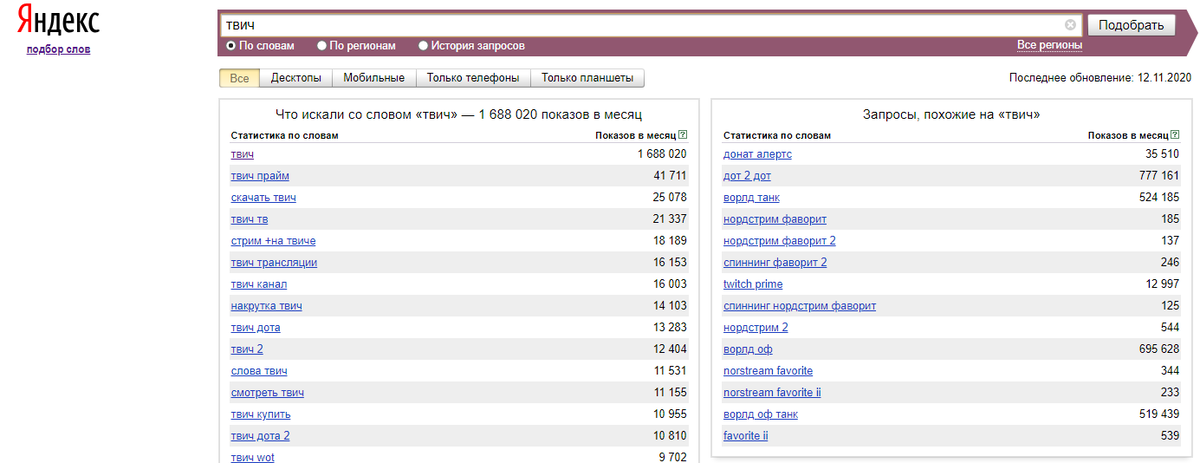Image resolution: width=1200 pixels, height=463 pixels.
Task: Open the 'смотреть твич' keyword link
Action: 267,393
